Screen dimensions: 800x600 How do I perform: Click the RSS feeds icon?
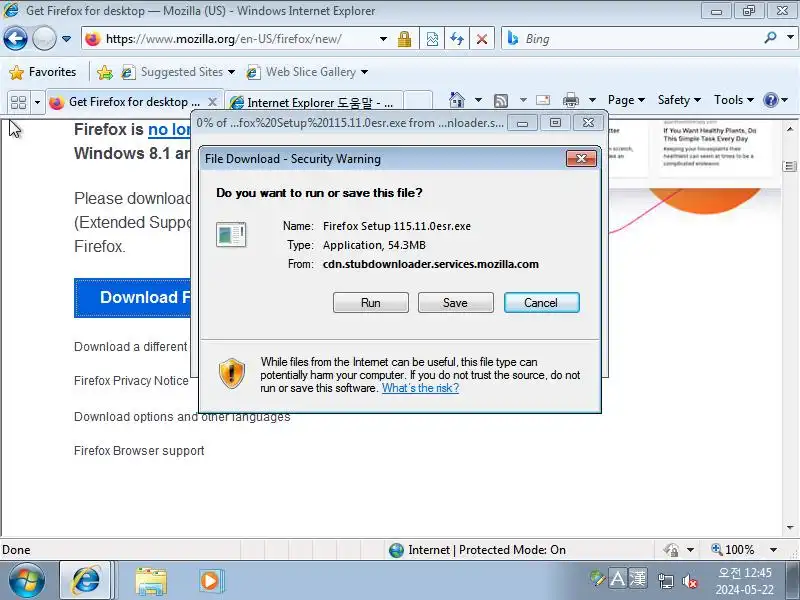pos(501,101)
